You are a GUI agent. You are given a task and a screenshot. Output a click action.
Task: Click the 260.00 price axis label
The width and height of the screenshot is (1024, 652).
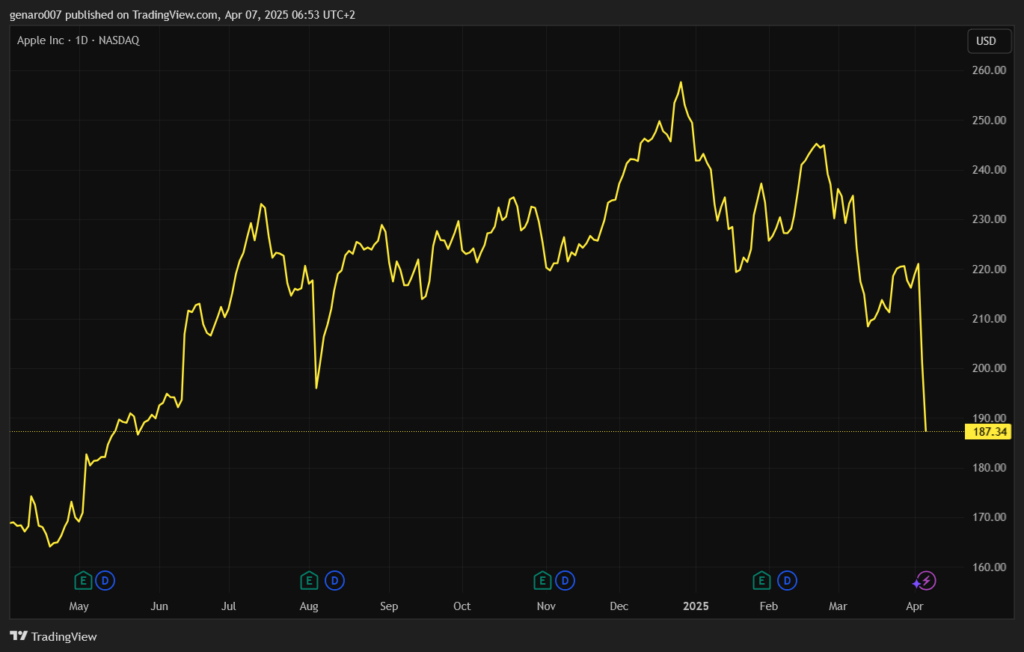pos(987,71)
